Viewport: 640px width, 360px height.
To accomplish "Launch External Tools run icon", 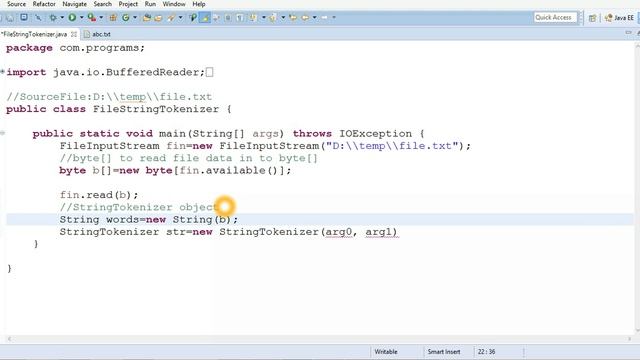I will [x=92, y=18].
